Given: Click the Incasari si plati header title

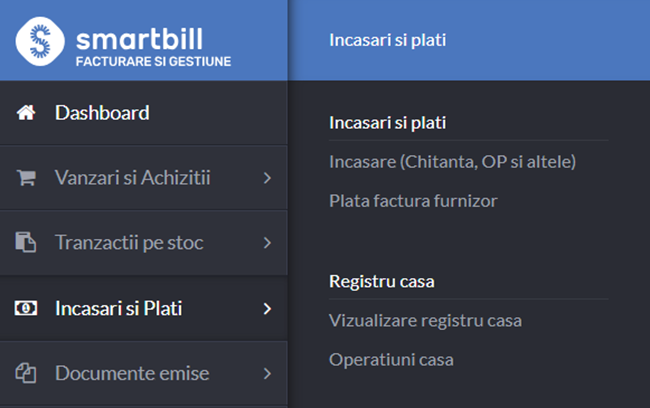Looking at the screenshot, I should tap(388, 40).
